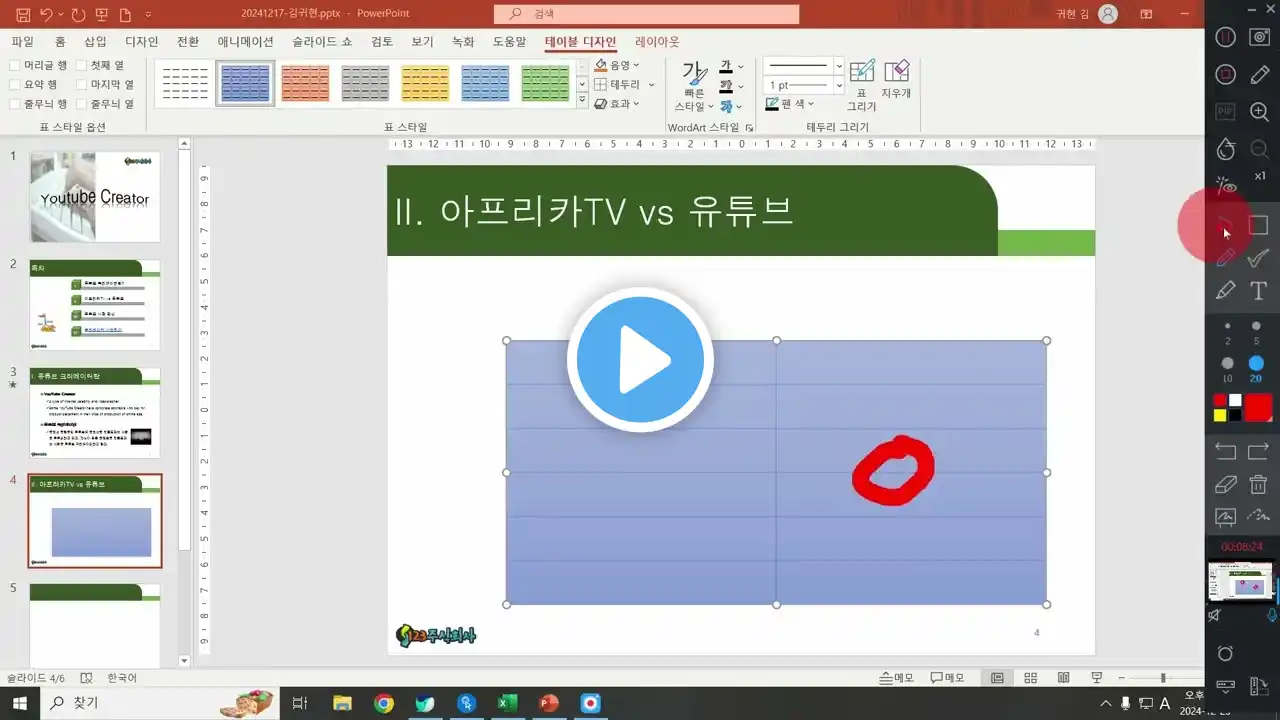The width and height of the screenshot is (1280, 720).
Task: Switch to Normal view icon in the status bar
Action: (997, 677)
